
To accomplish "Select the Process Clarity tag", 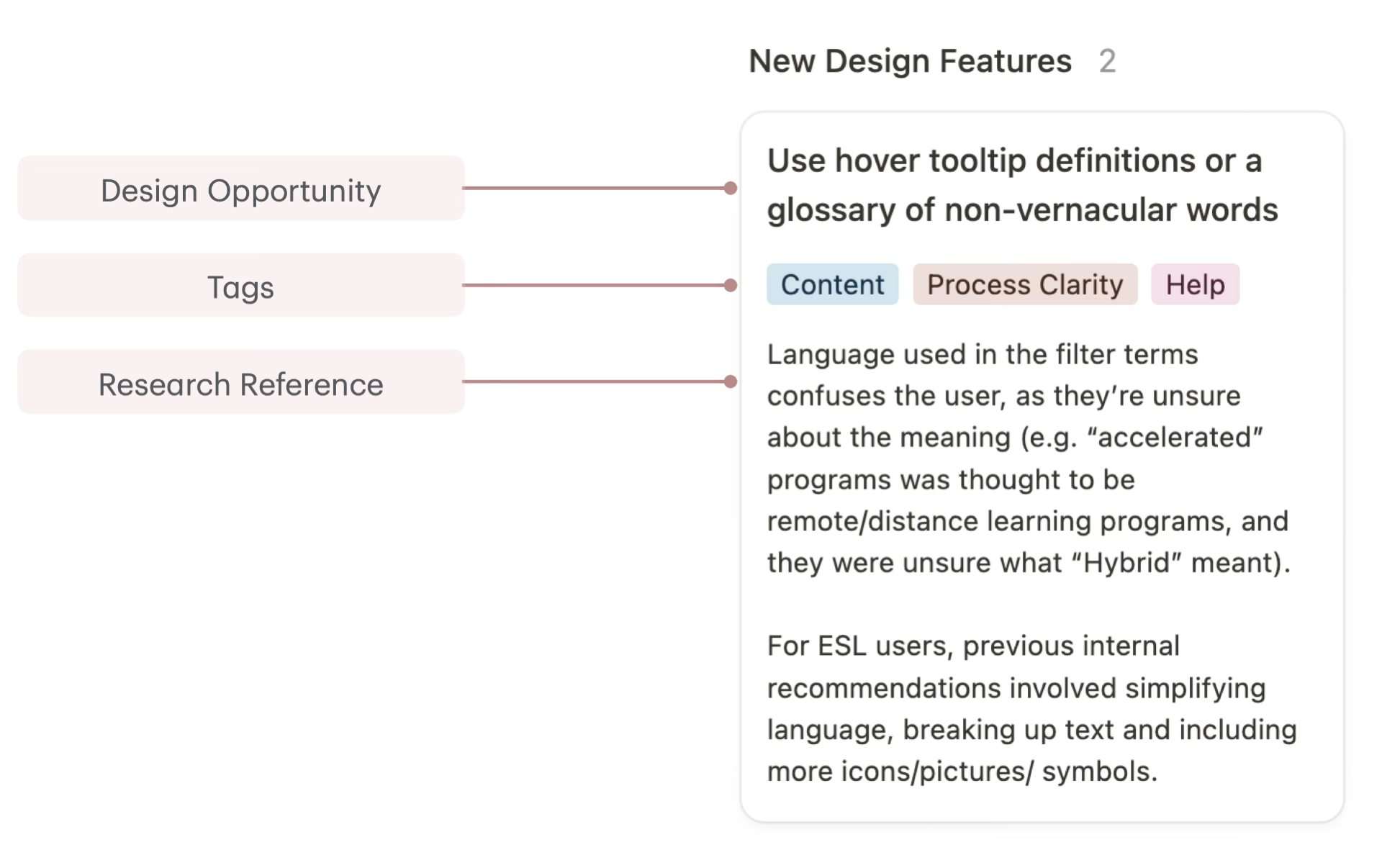I will click(x=1024, y=285).
